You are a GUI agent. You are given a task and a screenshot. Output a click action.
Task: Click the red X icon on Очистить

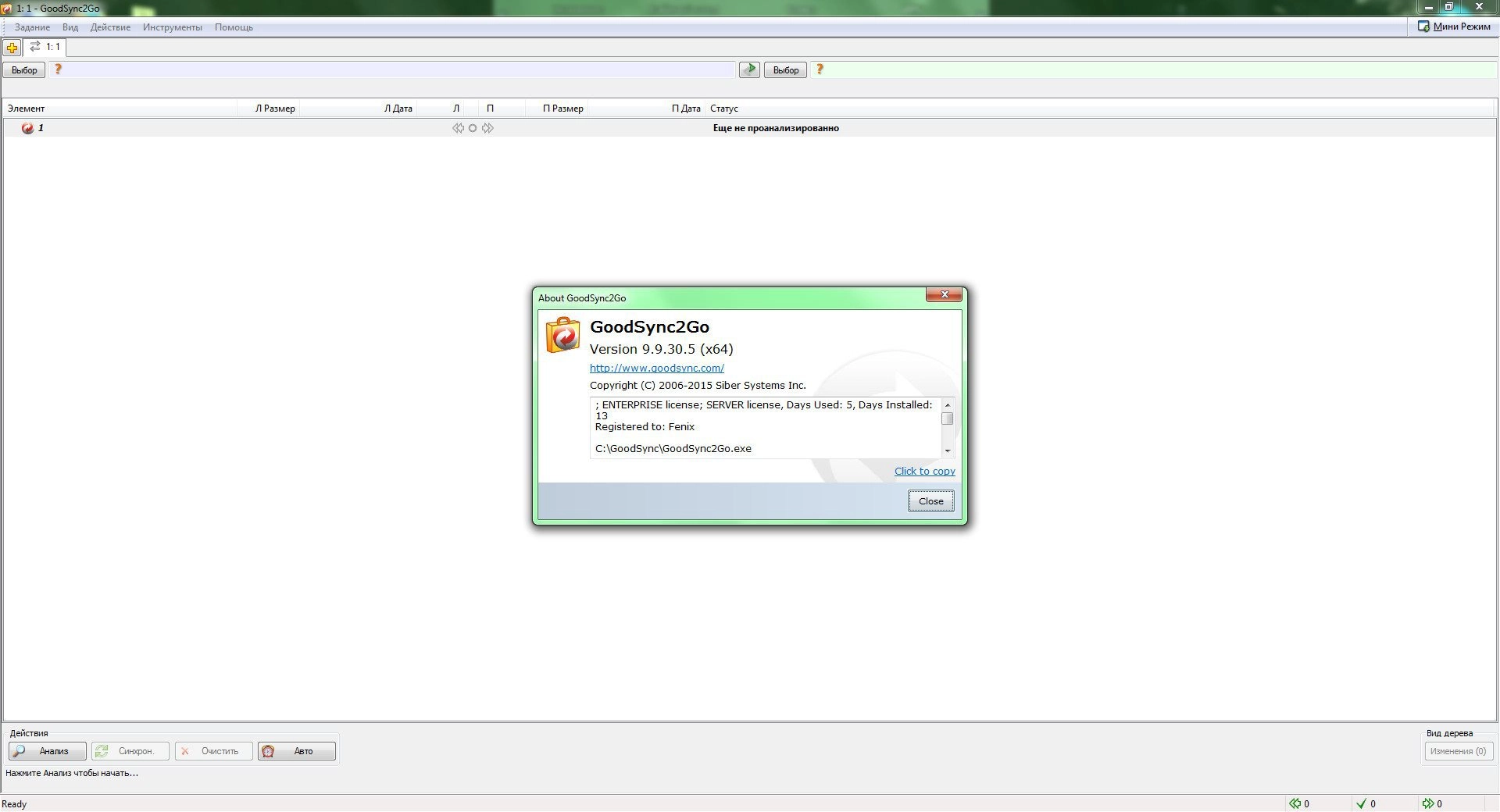[x=185, y=751]
